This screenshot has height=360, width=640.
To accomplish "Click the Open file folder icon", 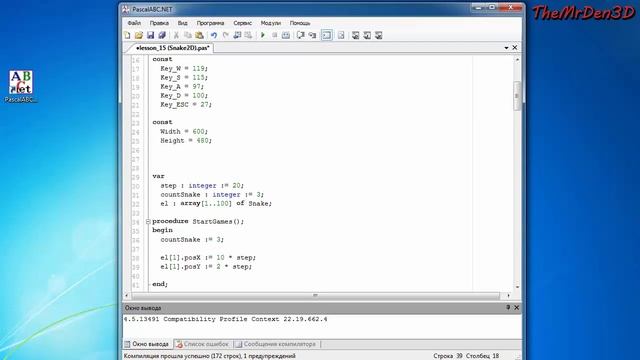I will [139, 35].
